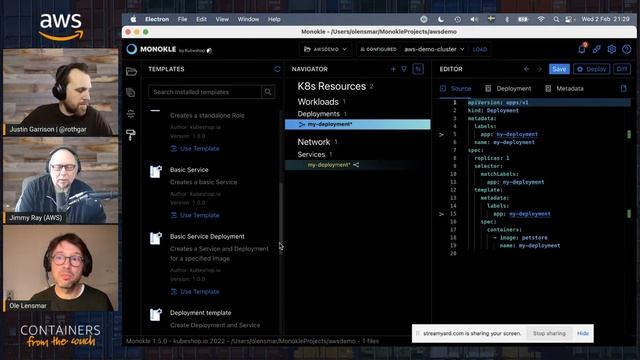Viewport: 640px width, 360px height.
Task: Open the Edit menu
Action: [201, 19]
